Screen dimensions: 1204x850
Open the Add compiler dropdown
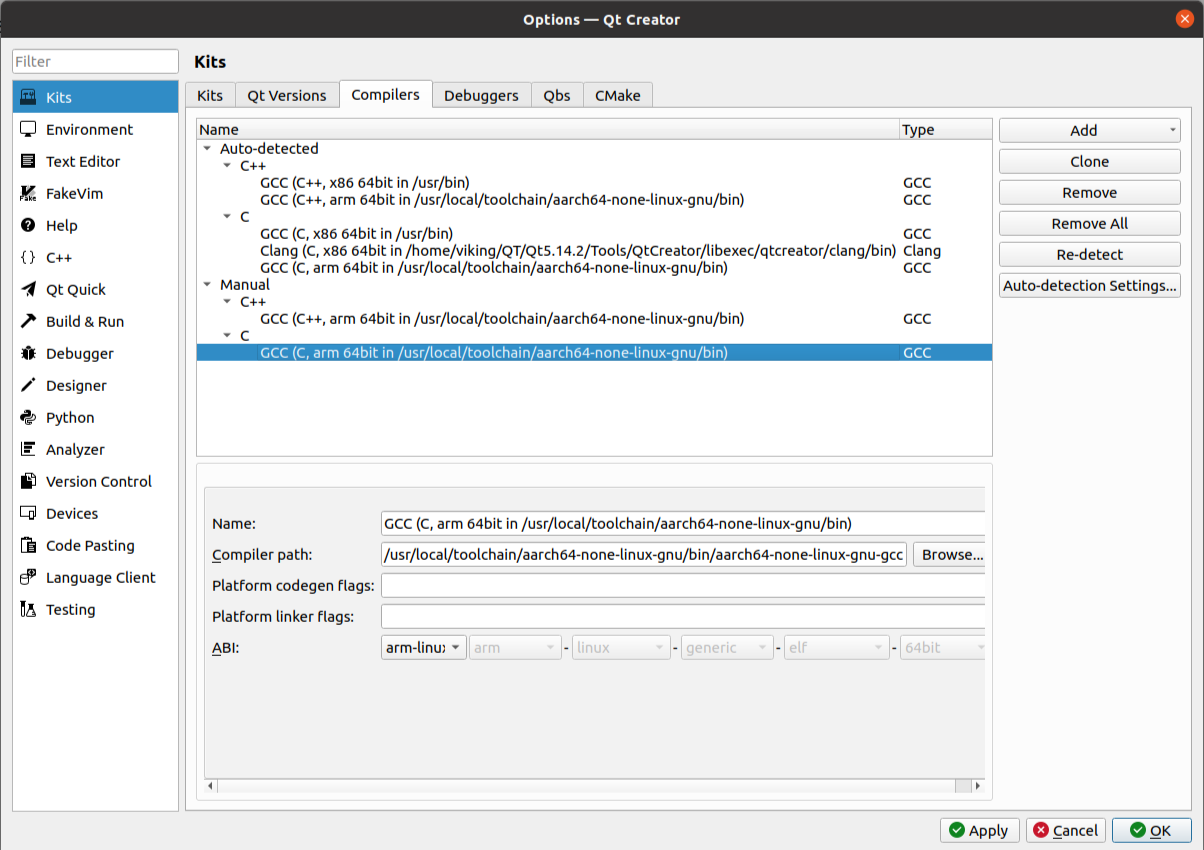point(1090,130)
